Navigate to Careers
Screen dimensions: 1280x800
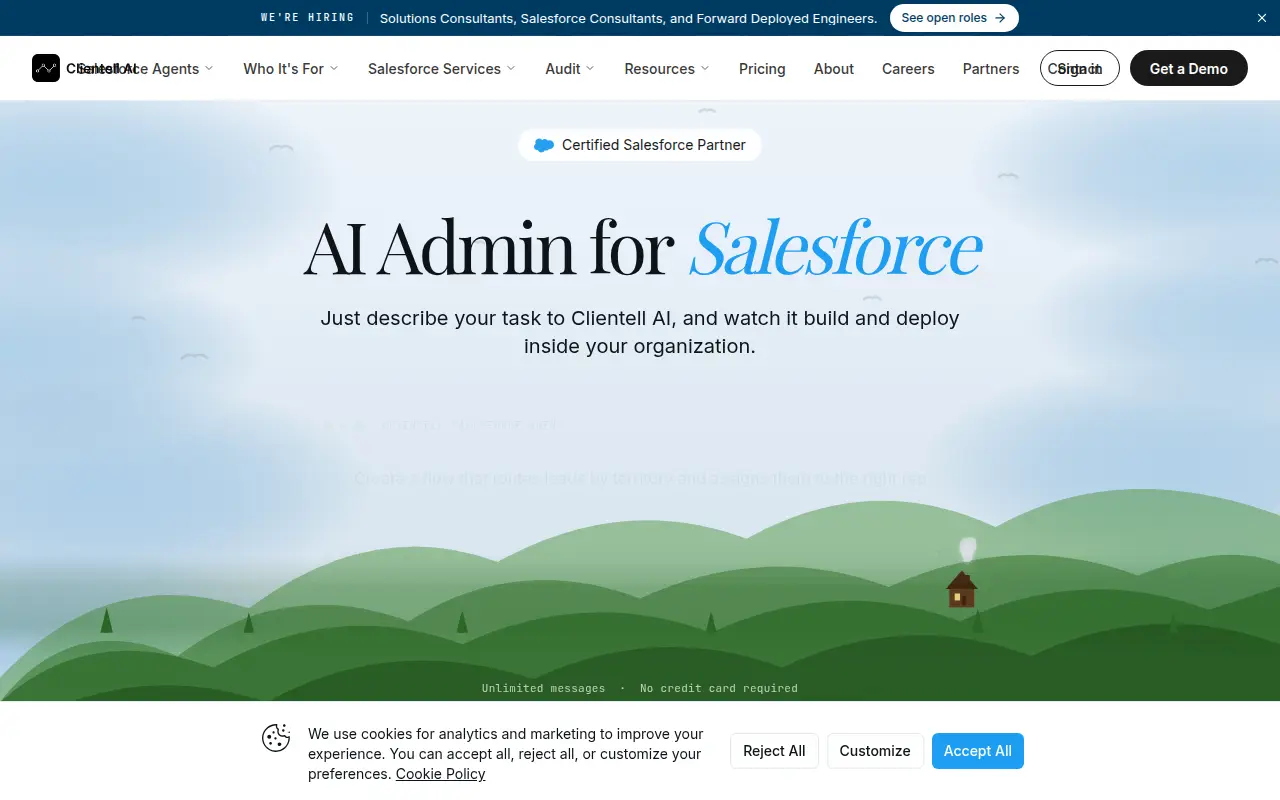pos(908,68)
